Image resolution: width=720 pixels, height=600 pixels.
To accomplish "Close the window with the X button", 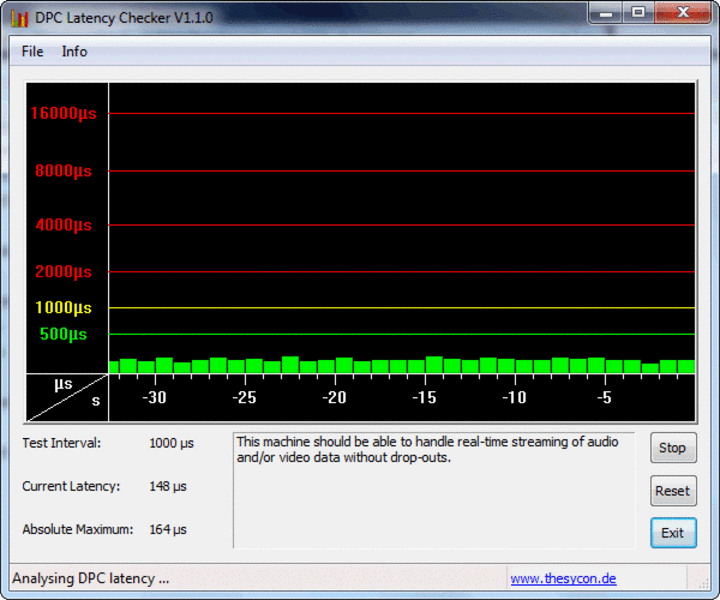I will (x=683, y=13).
